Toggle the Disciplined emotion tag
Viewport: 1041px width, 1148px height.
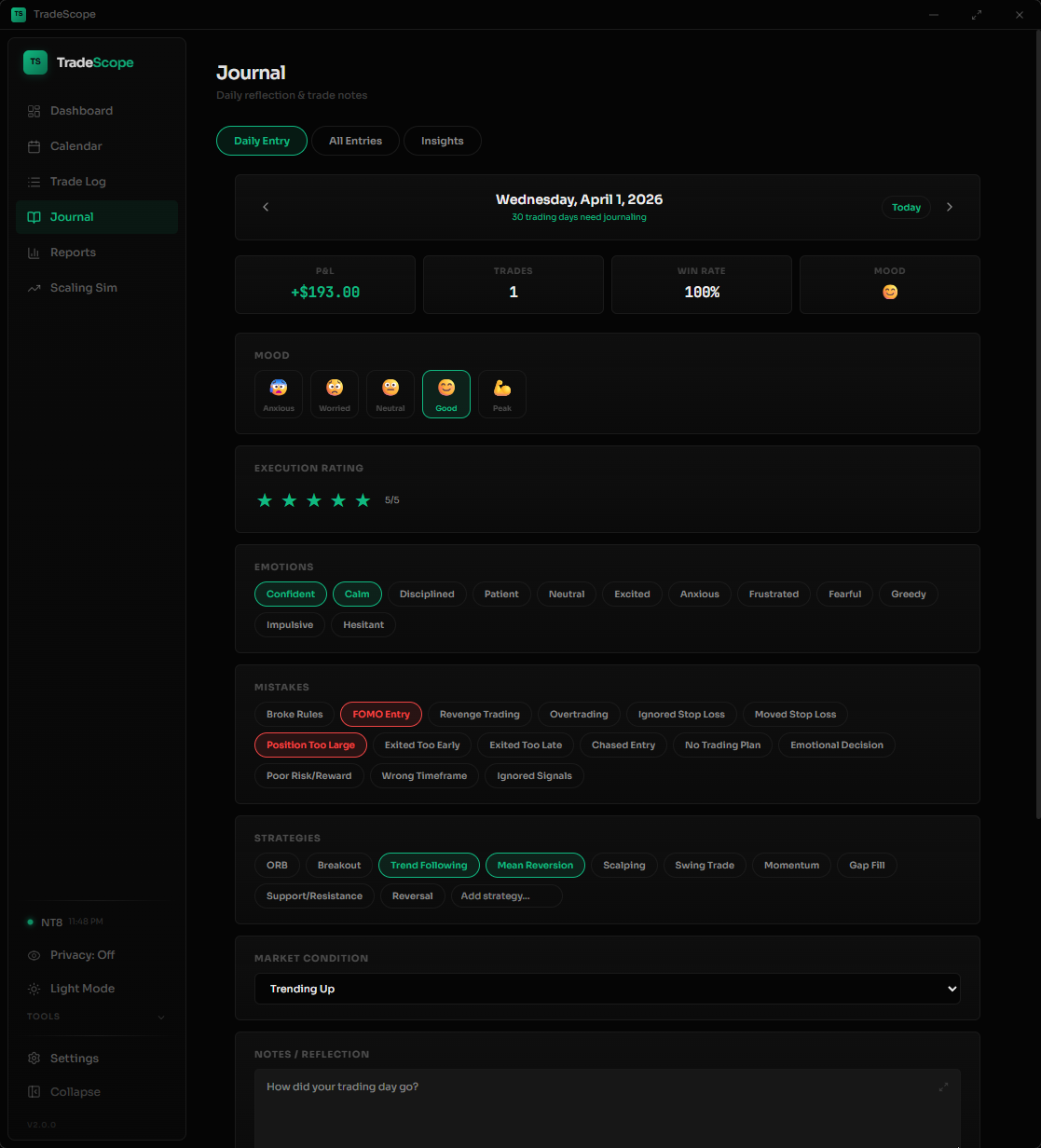(x=427, y=594)
